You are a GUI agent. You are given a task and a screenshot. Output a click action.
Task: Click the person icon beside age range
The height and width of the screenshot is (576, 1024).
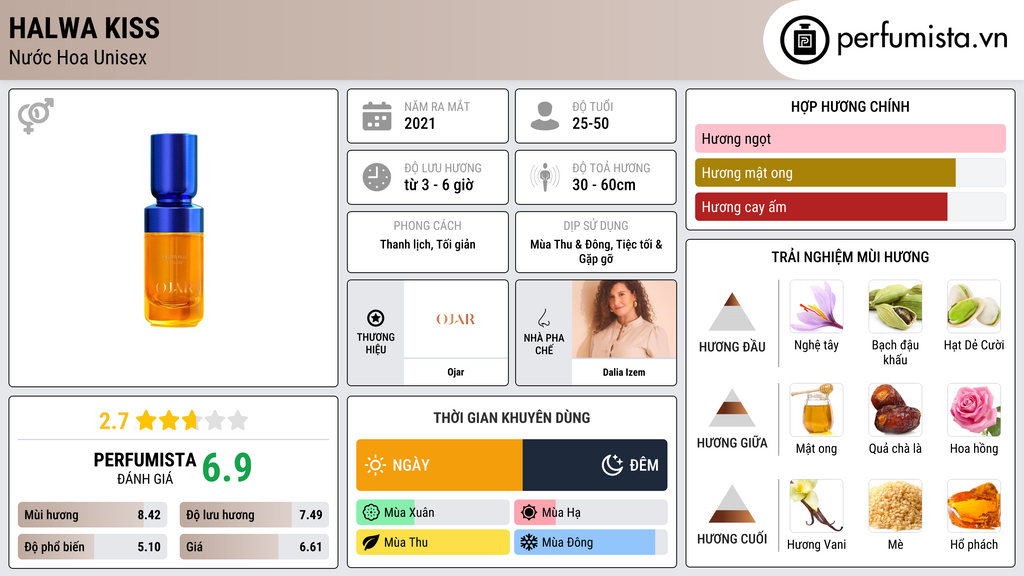point(545,116)
